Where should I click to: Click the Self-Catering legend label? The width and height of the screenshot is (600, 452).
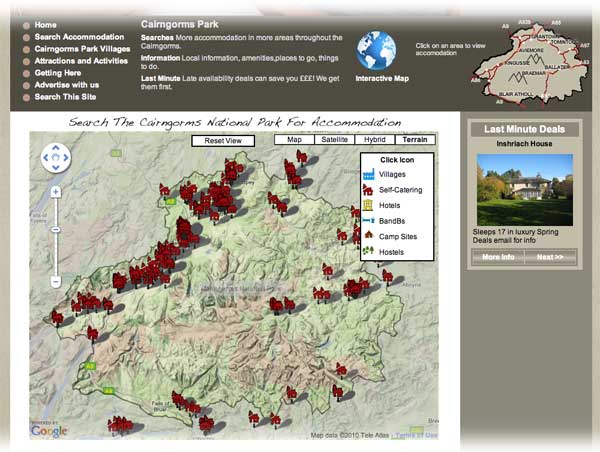pos(401,190)
